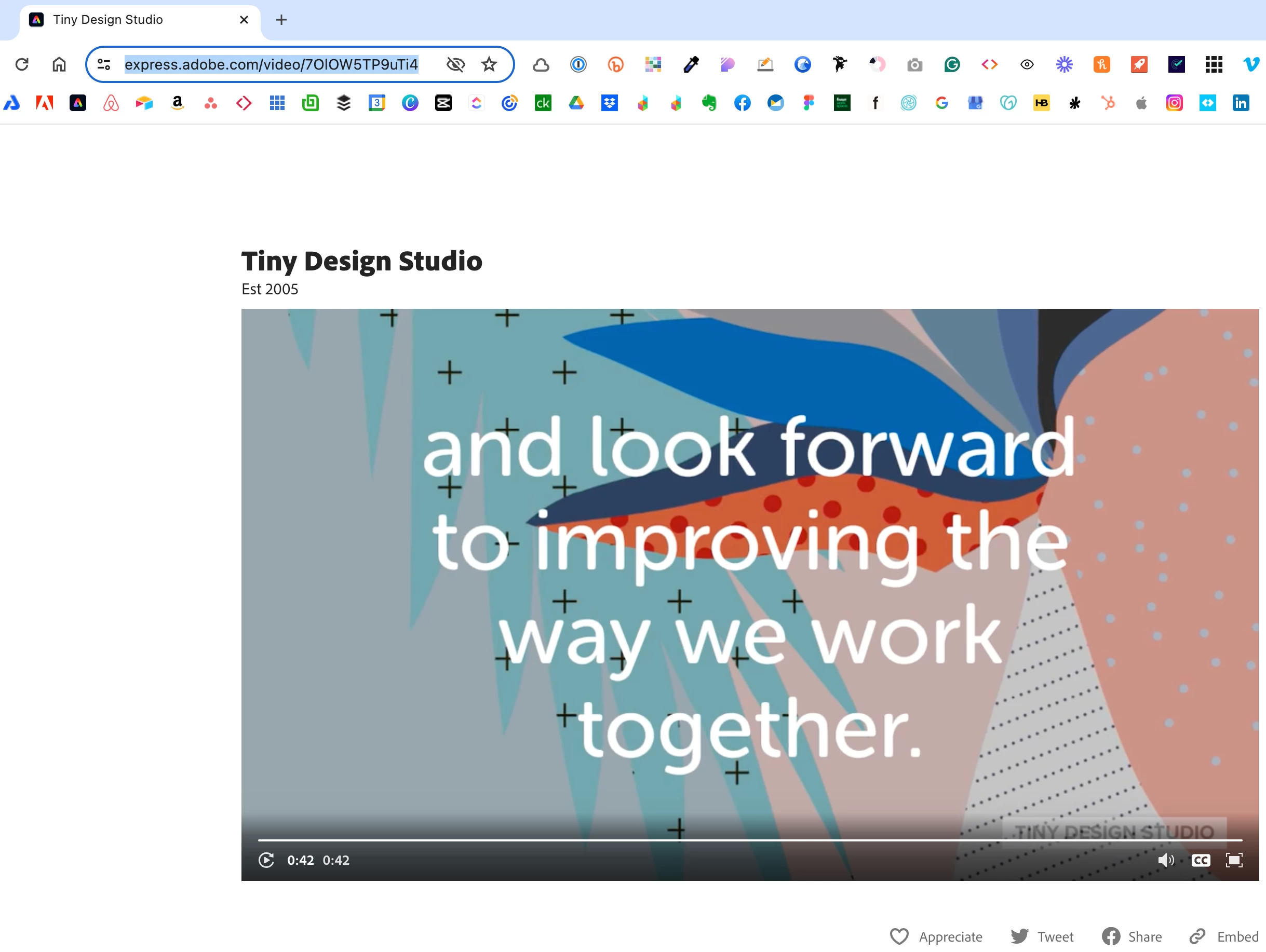Viewport: 1266px width, 952px height.
Task: Enter fullscreen video mode
Action: (x=1234, y=860)
